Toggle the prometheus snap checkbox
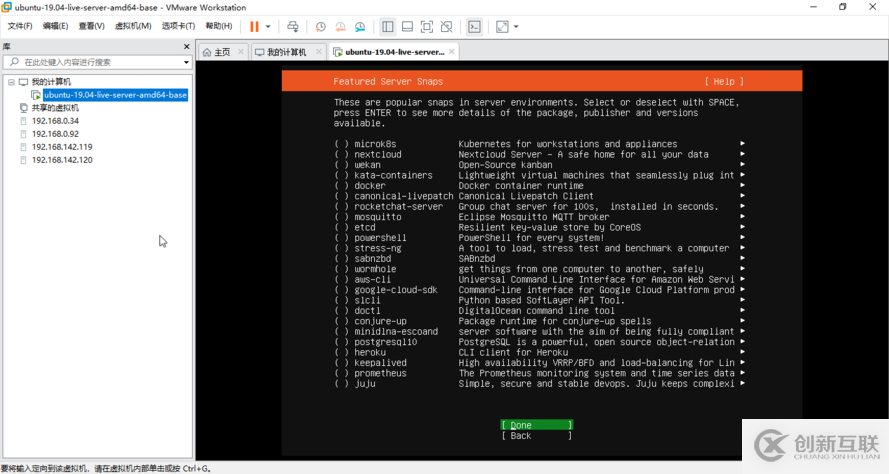The height and width of the screenshot is (474, 889). pyautogui.click(x=342, y=374)
